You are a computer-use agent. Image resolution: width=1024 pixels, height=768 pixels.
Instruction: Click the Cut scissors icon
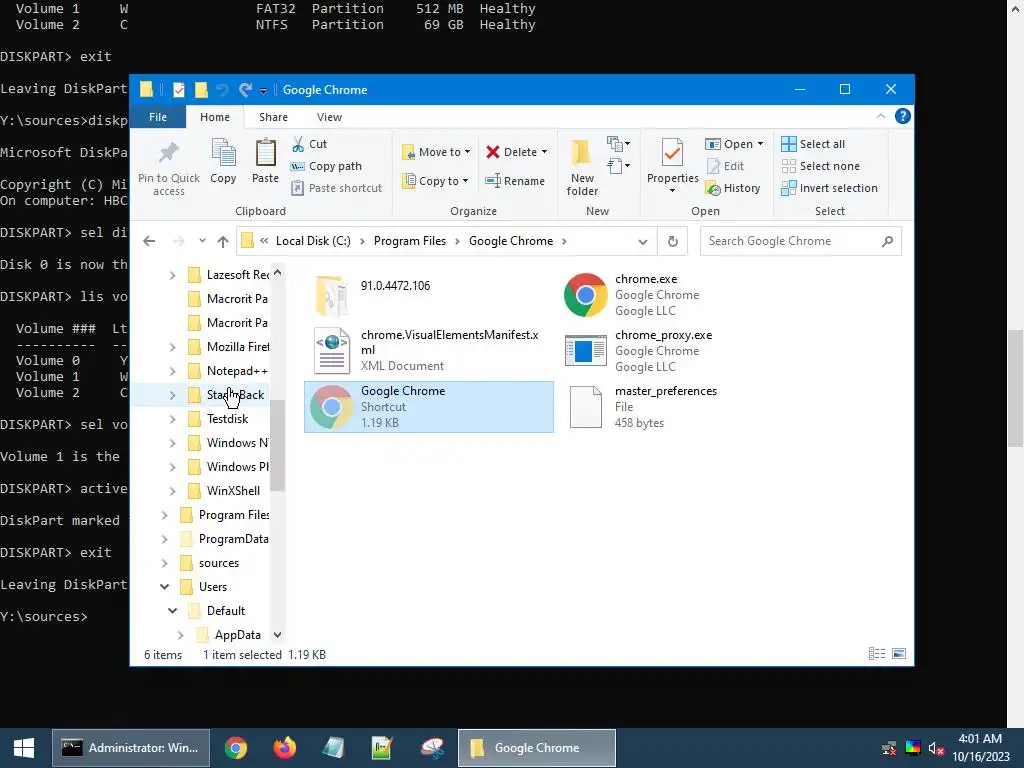point(298,144)
